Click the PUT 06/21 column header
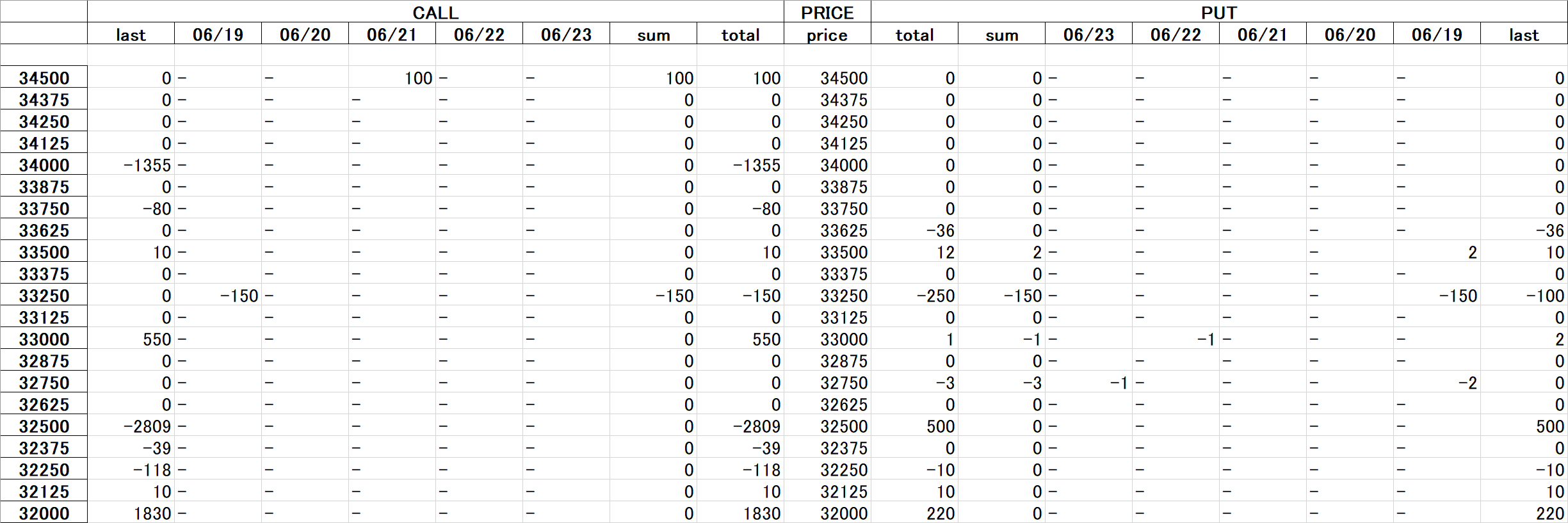This screenshot has width=1568, height=523. [1263, 35]
